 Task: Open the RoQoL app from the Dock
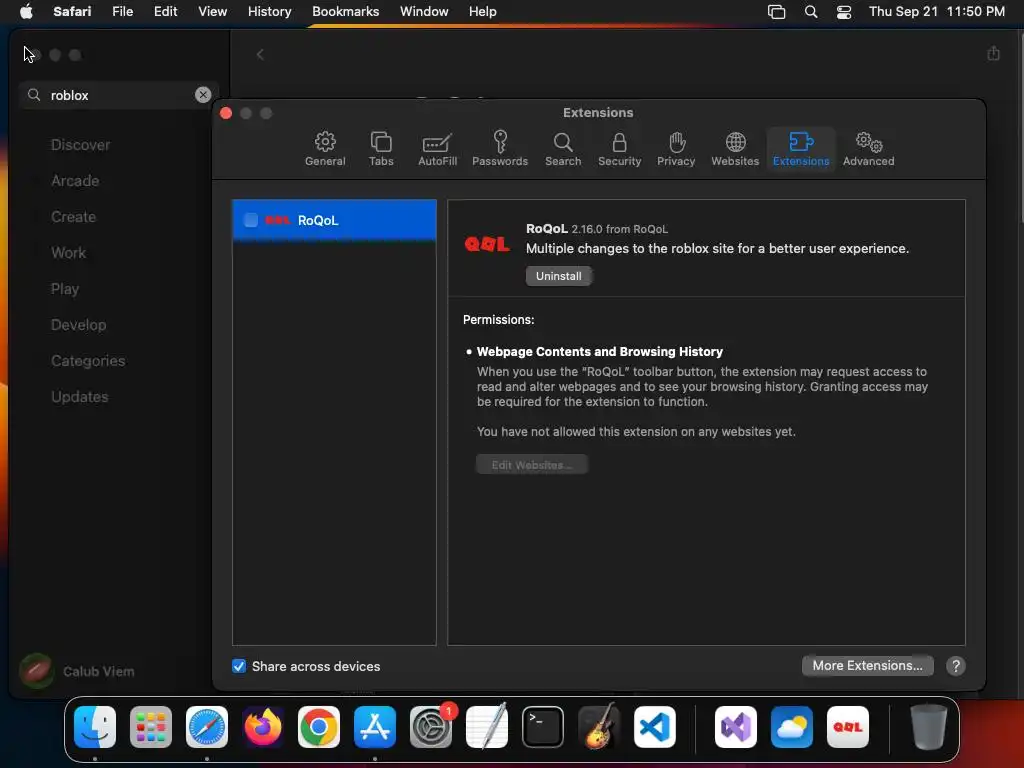pos(848,727)
